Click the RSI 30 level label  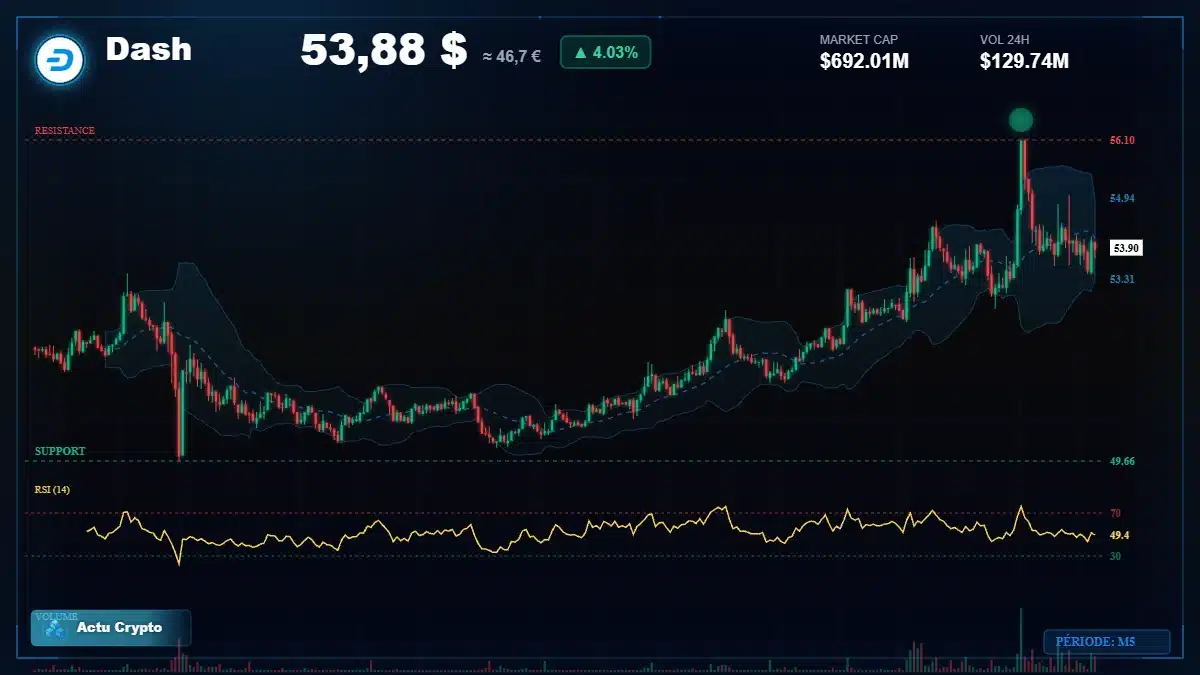coord(1115,556)
